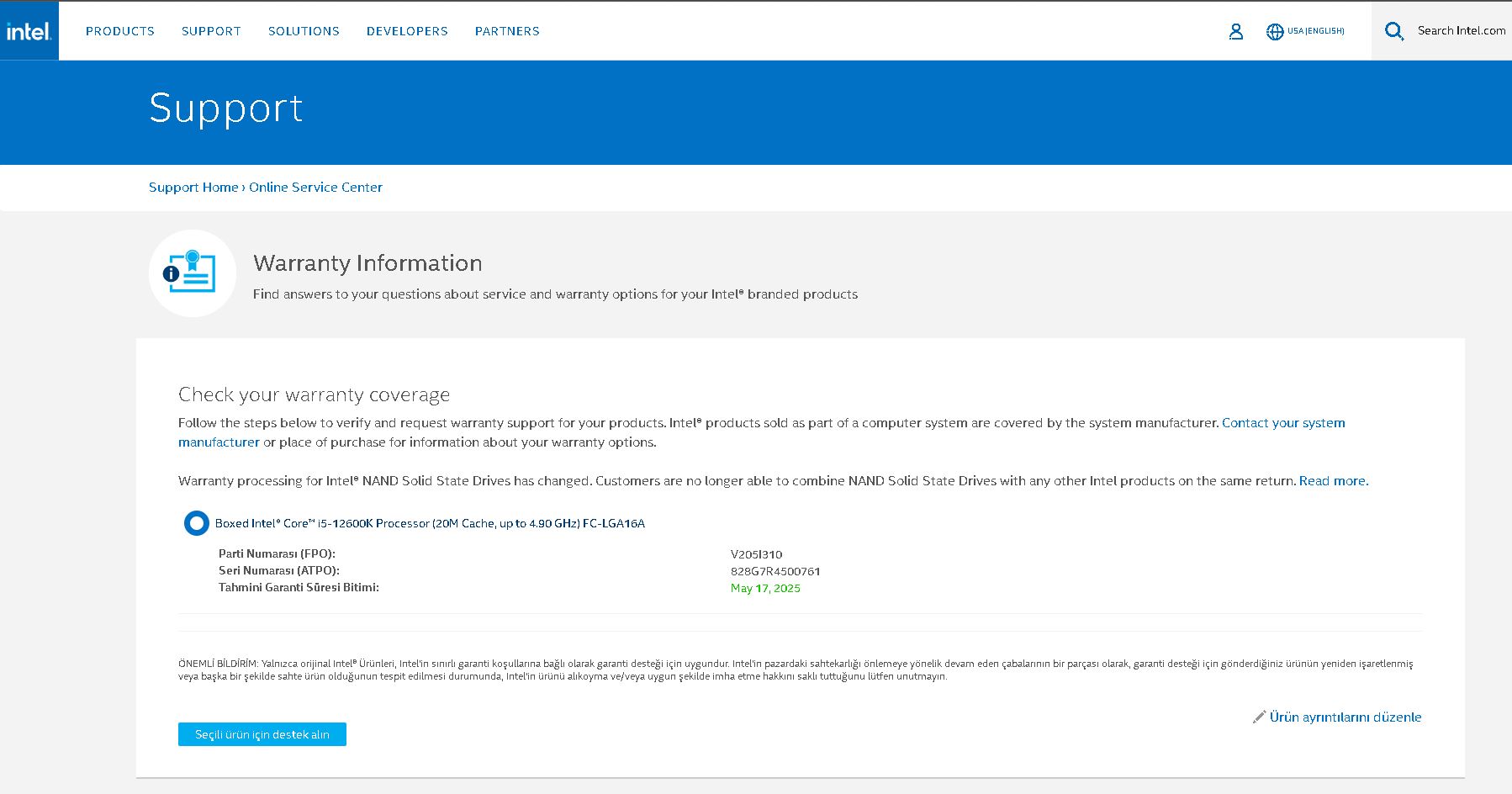Click the search magnifier icon

click(1394, 31)
